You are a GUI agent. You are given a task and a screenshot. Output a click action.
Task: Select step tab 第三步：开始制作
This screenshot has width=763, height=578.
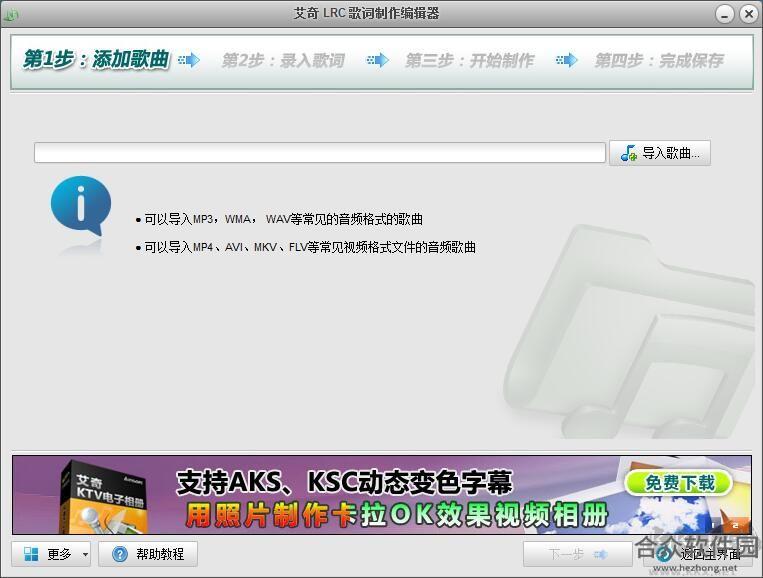click(470, 60)
